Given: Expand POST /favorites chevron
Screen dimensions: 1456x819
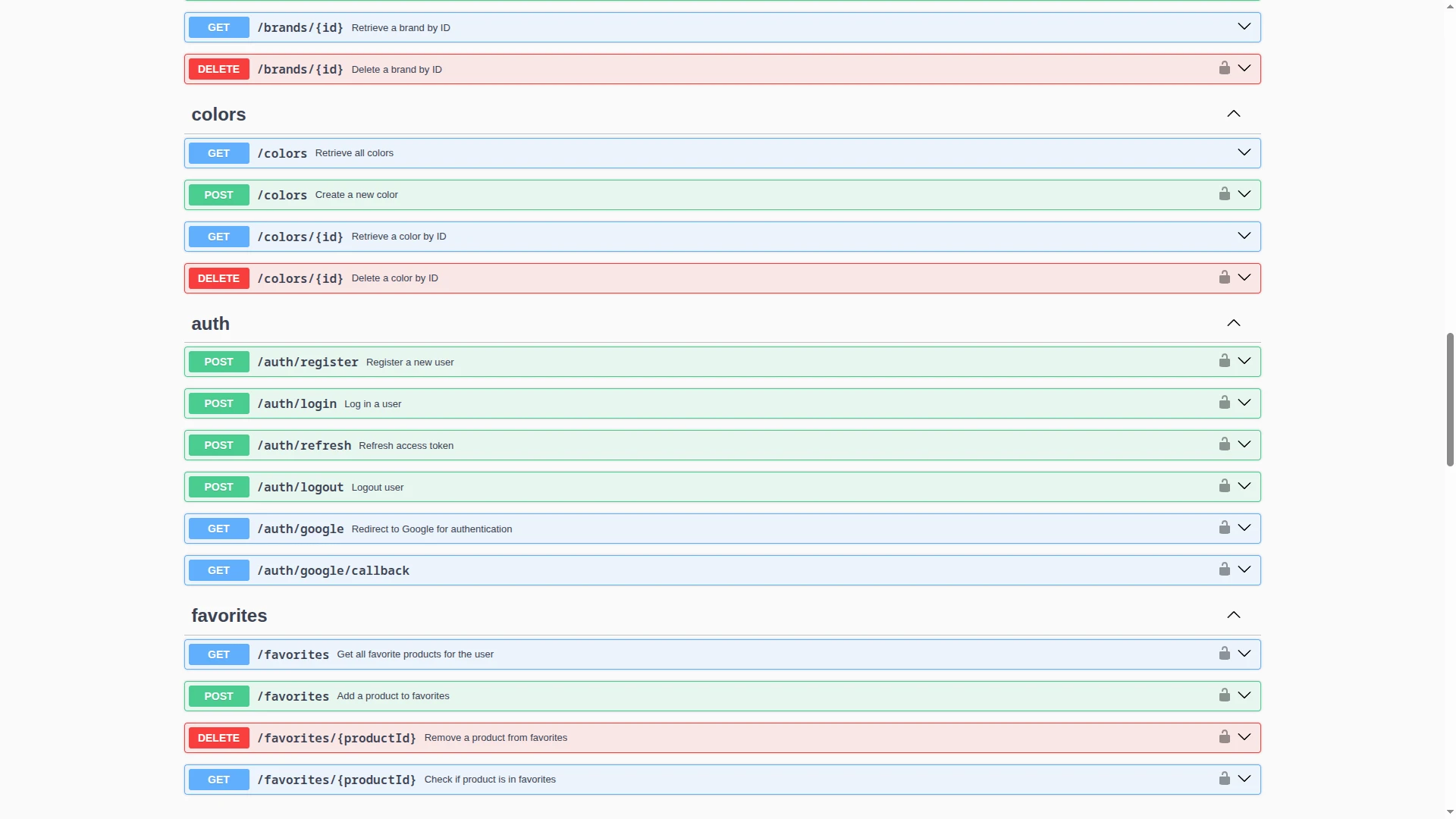Looking at the screenshot, I should 1244,695.
